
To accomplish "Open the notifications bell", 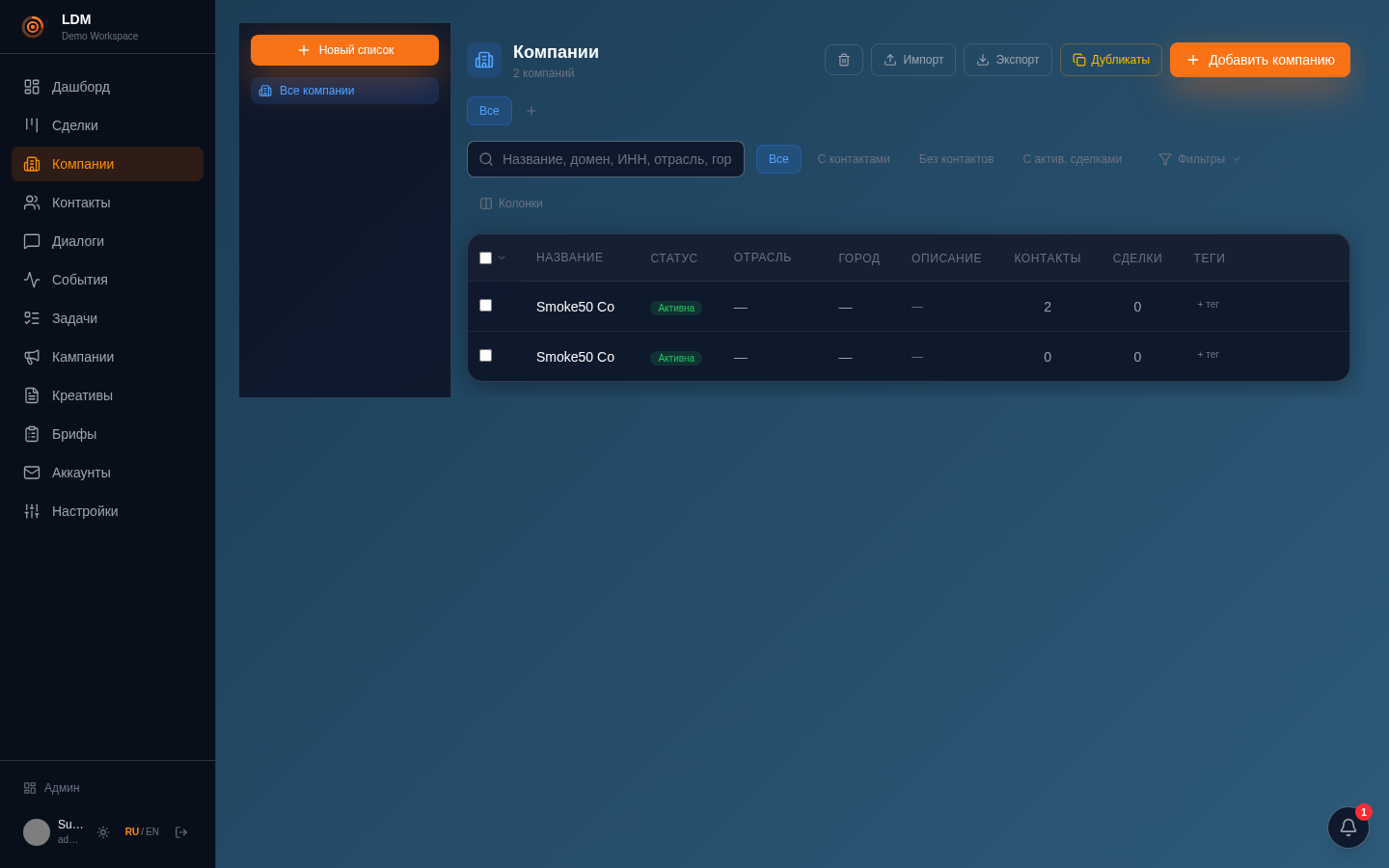I will [x=1348, y=827].
